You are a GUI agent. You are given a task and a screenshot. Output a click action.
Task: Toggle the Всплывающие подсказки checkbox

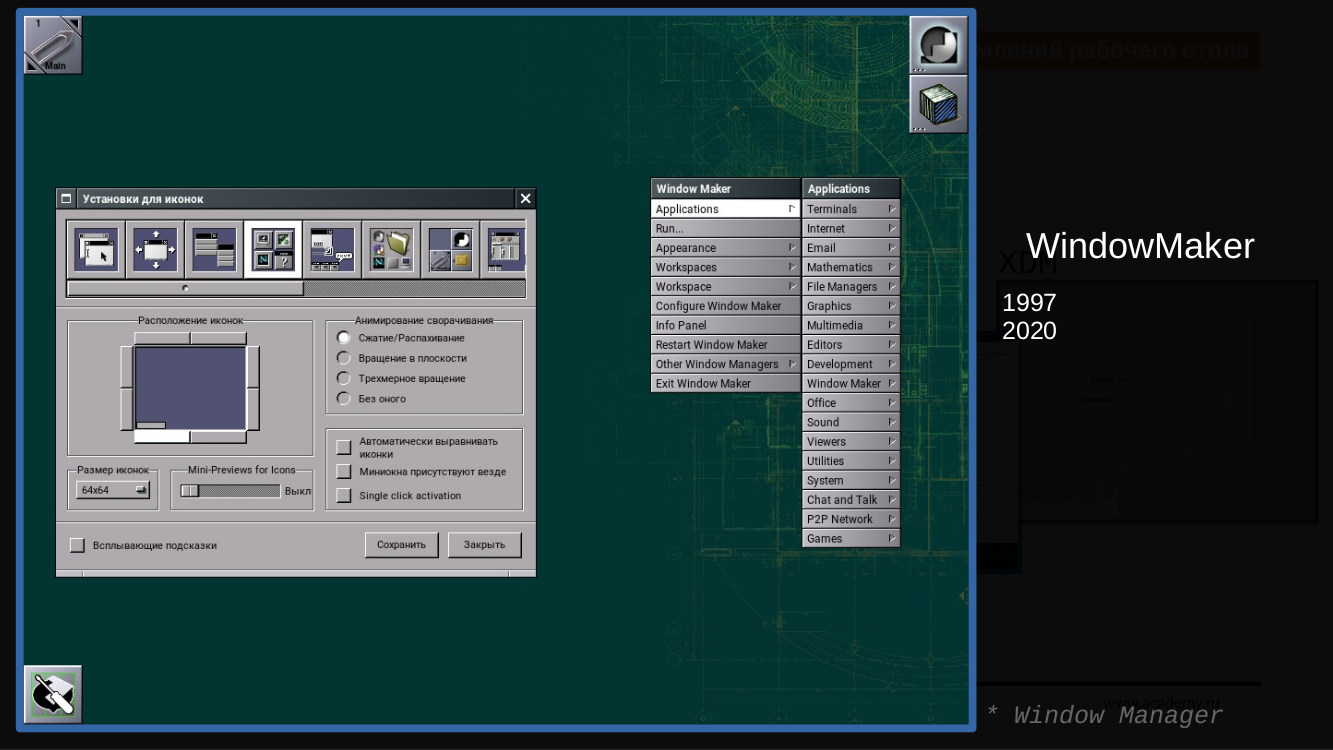[x=77, y=545]
